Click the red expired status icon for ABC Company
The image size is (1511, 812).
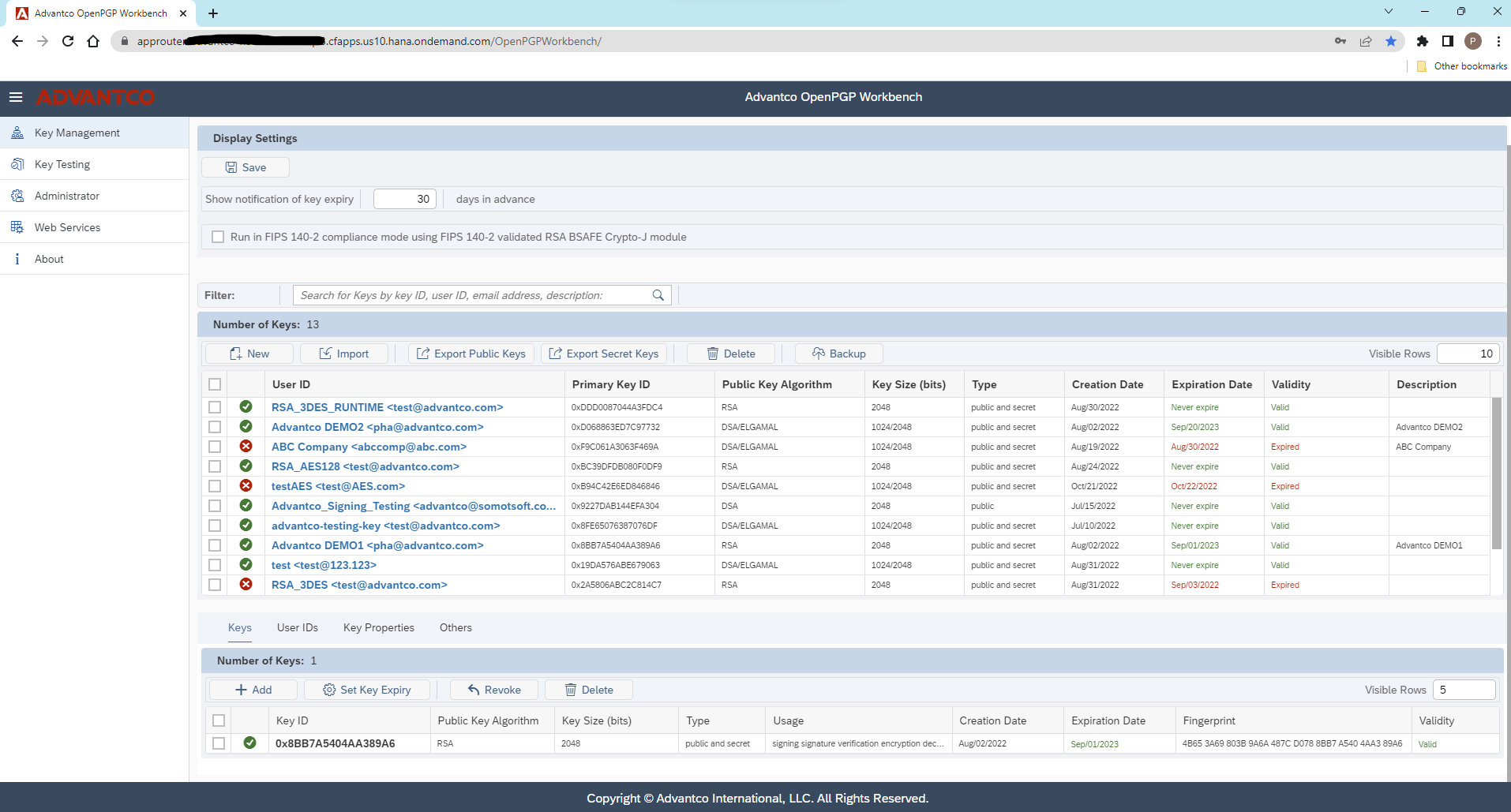[x=246, y=447]
